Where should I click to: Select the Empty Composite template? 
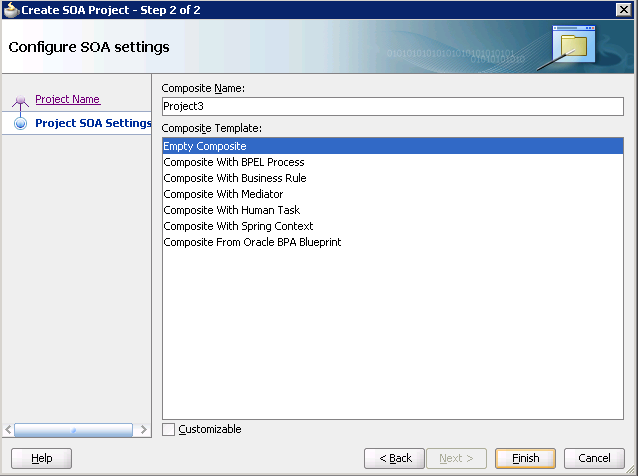coord(393,146)
